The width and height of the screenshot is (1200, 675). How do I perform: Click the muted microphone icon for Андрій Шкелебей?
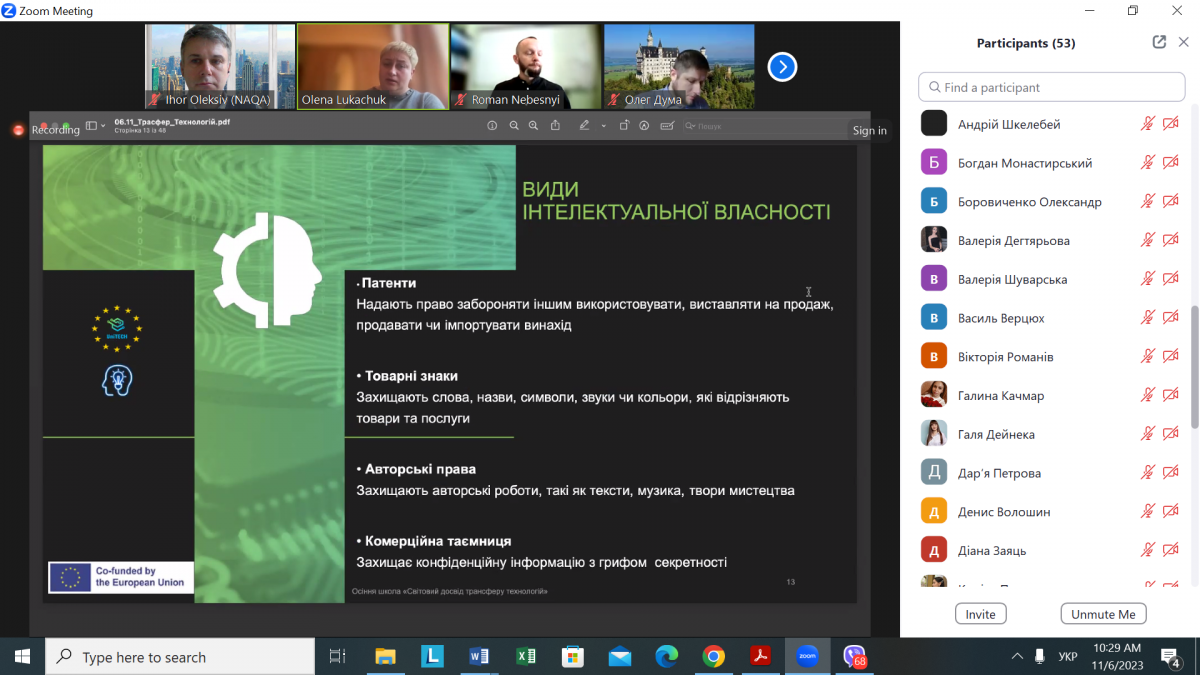[1148, 124]
